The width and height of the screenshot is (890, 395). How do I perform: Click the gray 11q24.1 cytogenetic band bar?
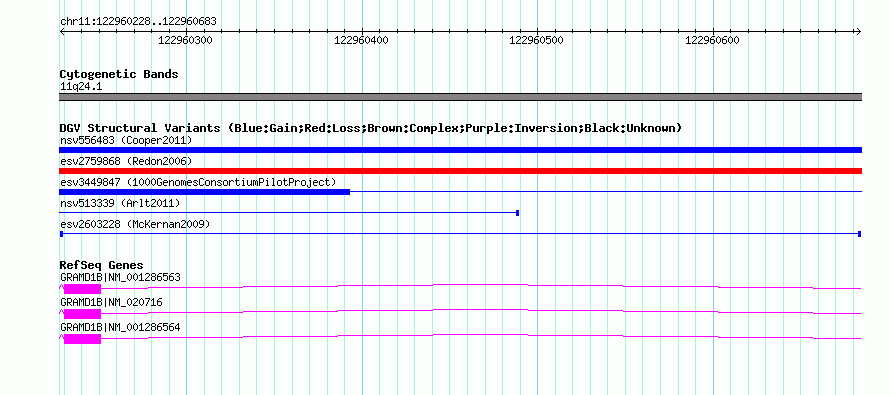(x=460, y=97)
